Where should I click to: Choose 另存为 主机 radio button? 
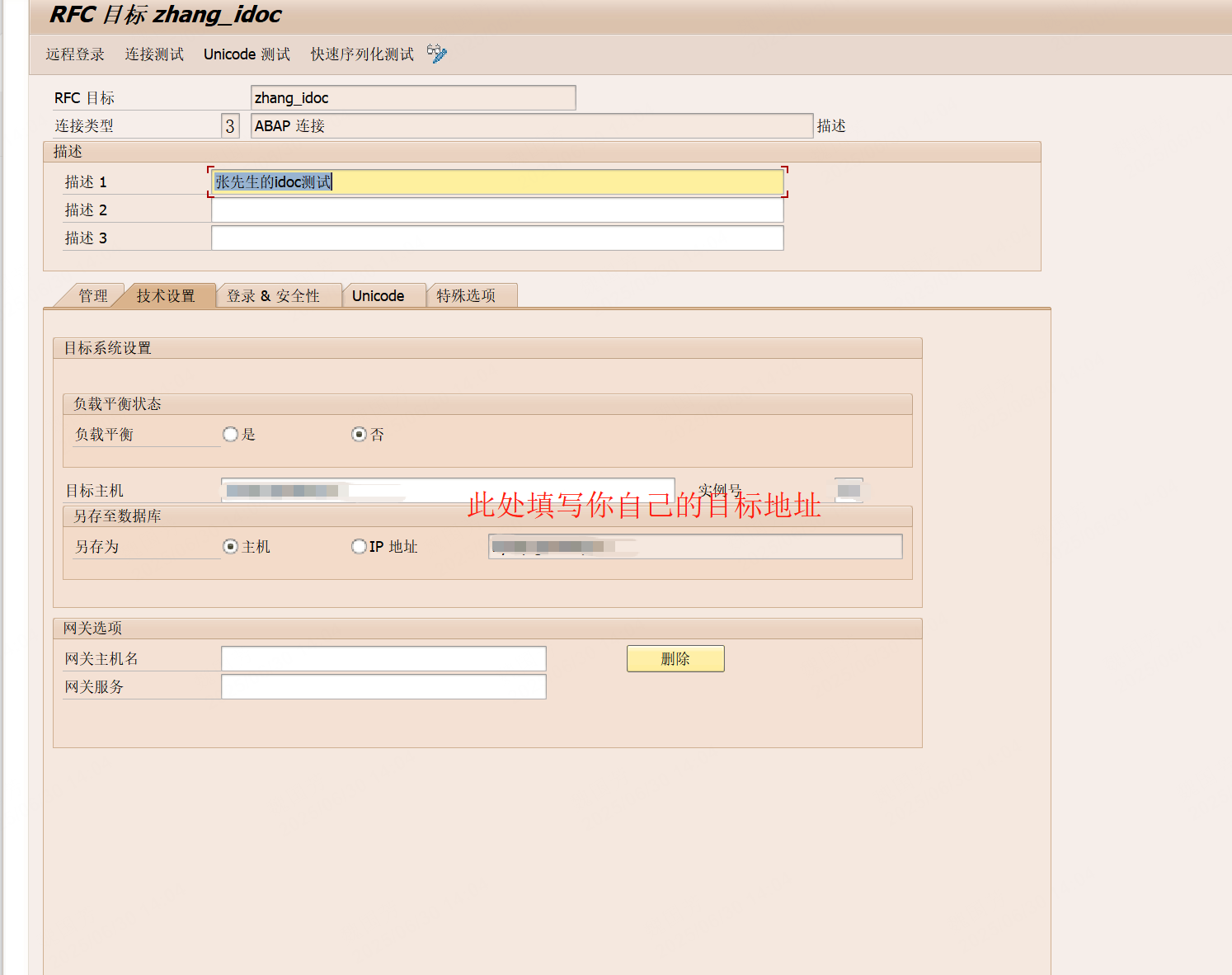[229, 546]
